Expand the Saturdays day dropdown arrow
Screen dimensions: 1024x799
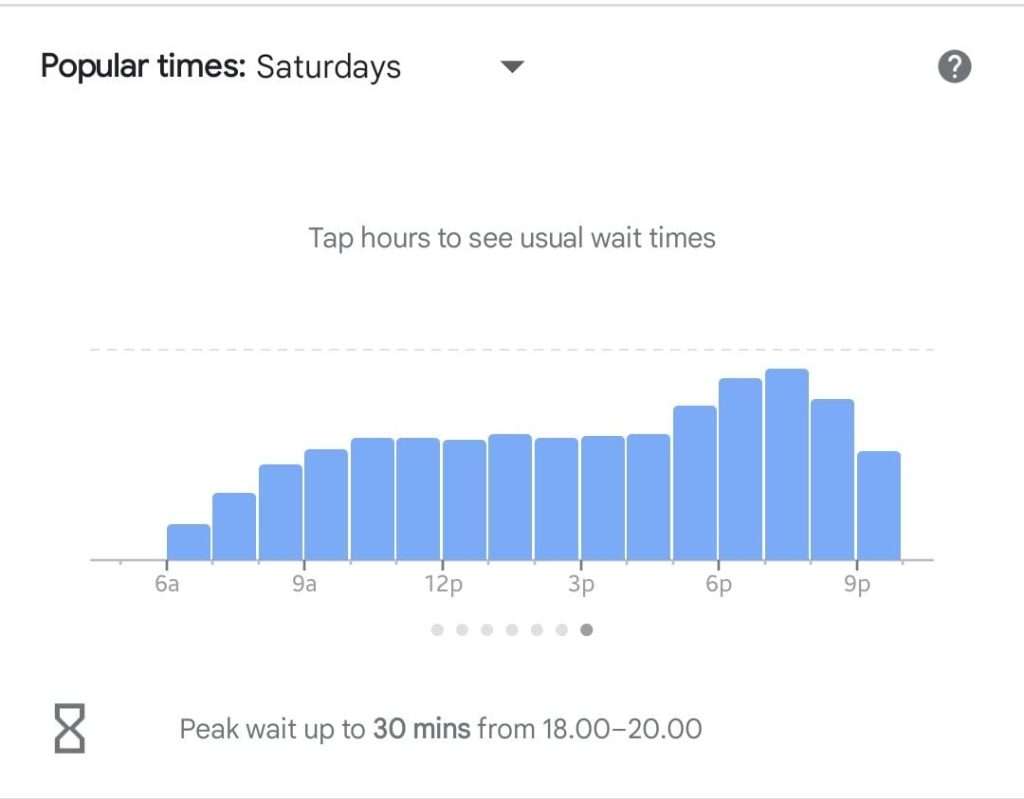512,67
